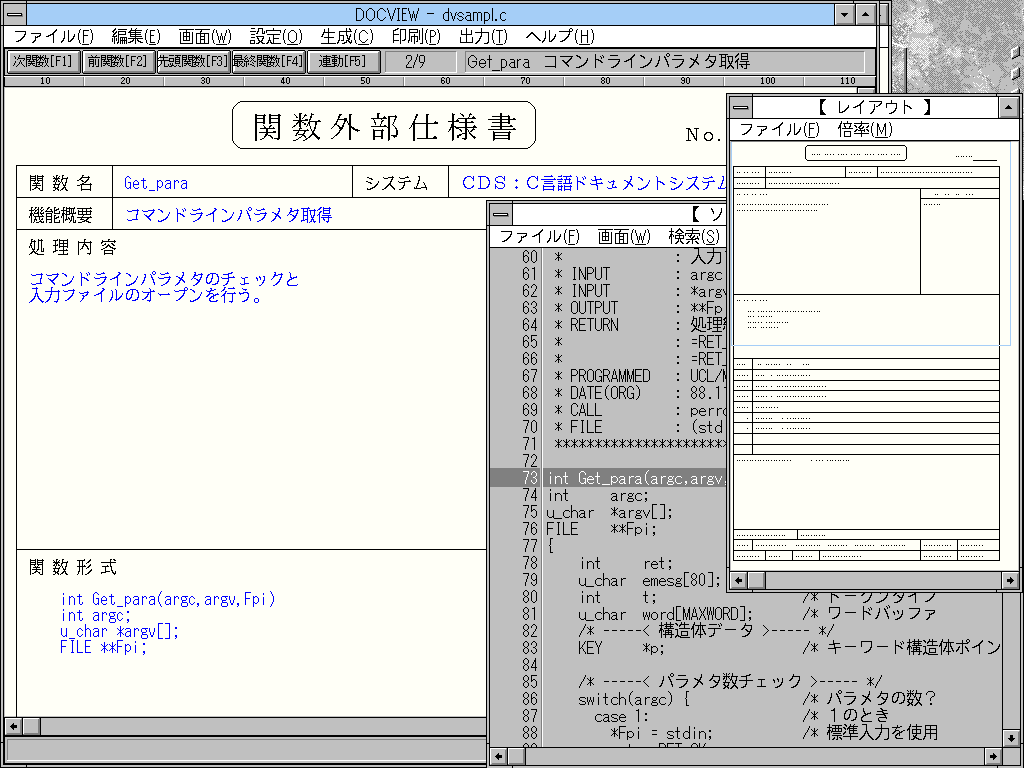Open the 倍率(M) zoom menu in layout window
The width and height of the screenshot is (1024, 768).
coord(864,129)
